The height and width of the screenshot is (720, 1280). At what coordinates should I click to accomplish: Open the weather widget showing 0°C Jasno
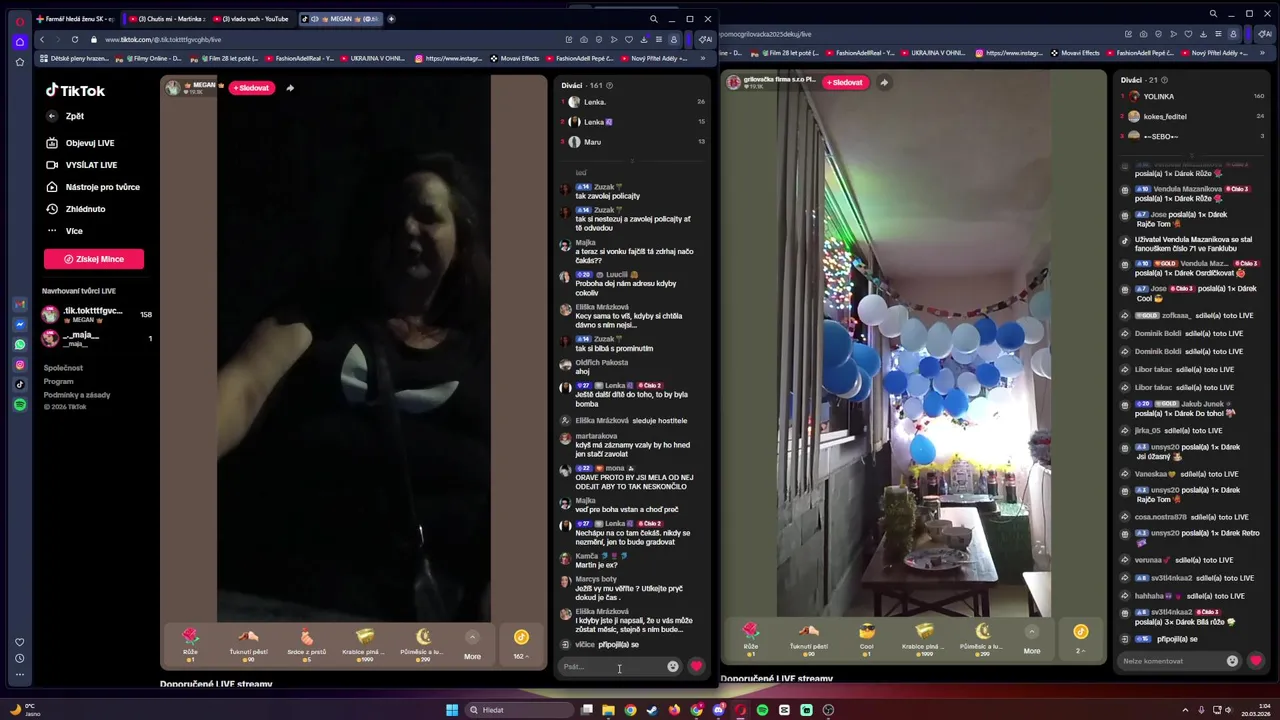tap(25, 710)
